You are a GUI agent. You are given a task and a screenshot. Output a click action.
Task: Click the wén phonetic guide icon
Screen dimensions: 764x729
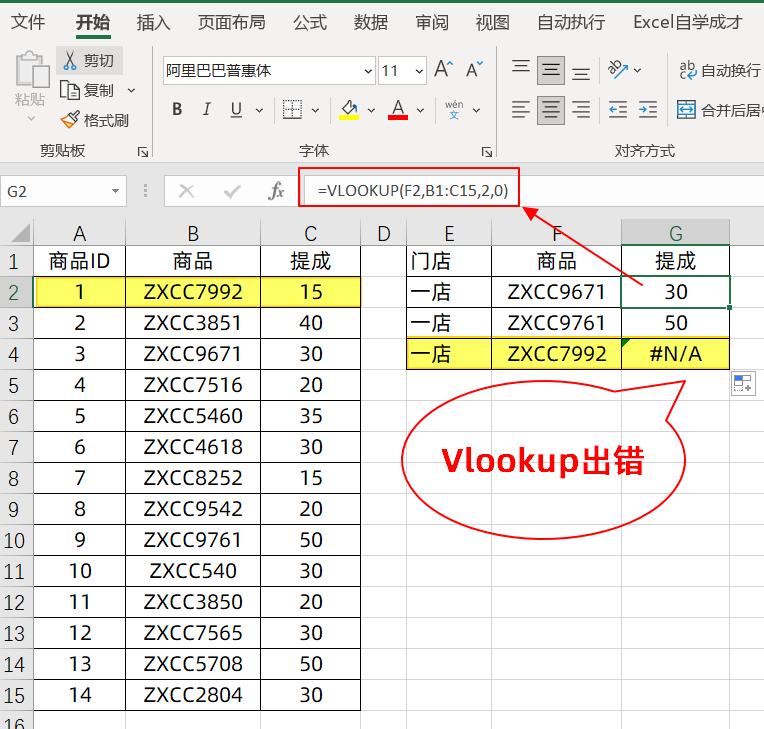[454, 110]
